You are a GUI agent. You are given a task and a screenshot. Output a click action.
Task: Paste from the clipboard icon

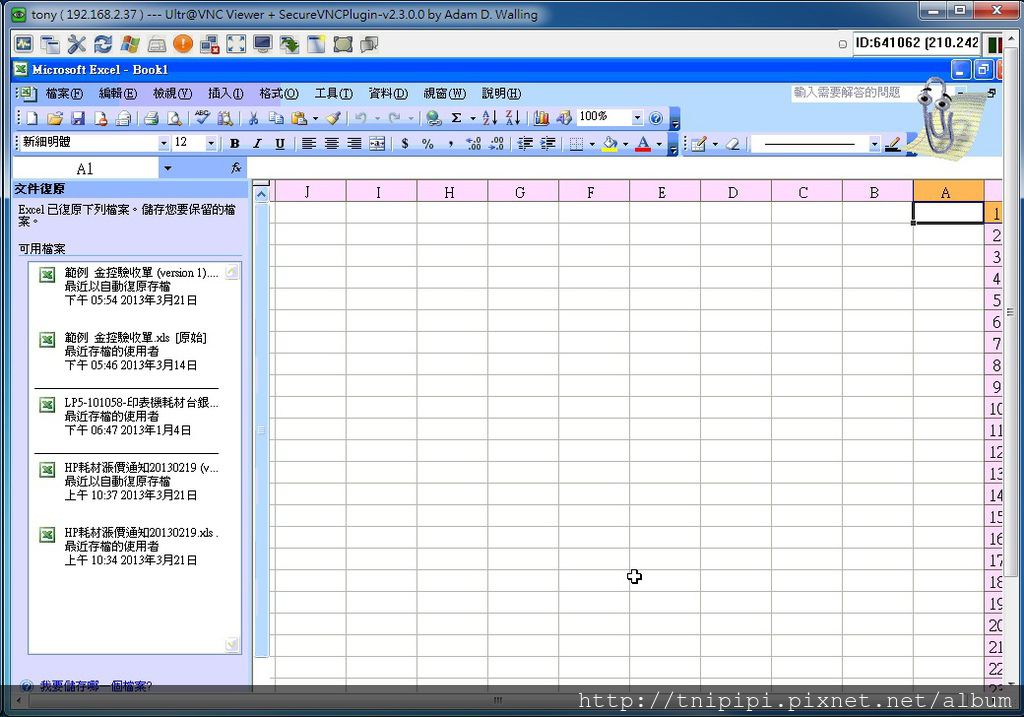(x=299, y=118)
